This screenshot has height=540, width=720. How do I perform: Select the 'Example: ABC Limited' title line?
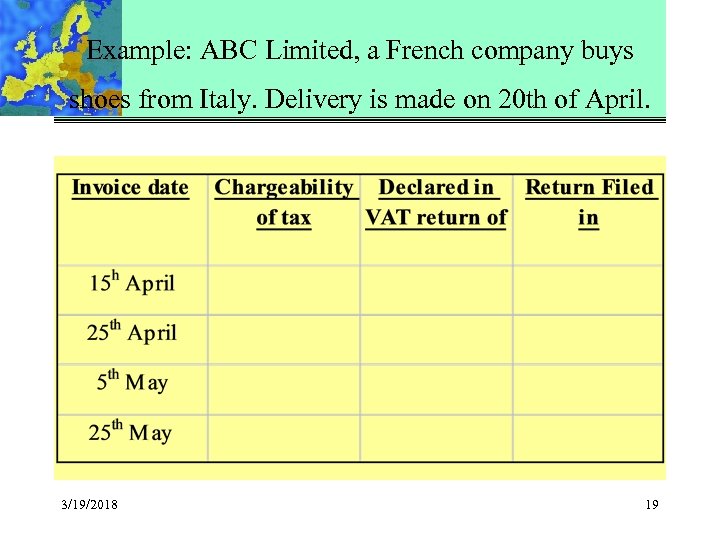click(x=360, y=50)
